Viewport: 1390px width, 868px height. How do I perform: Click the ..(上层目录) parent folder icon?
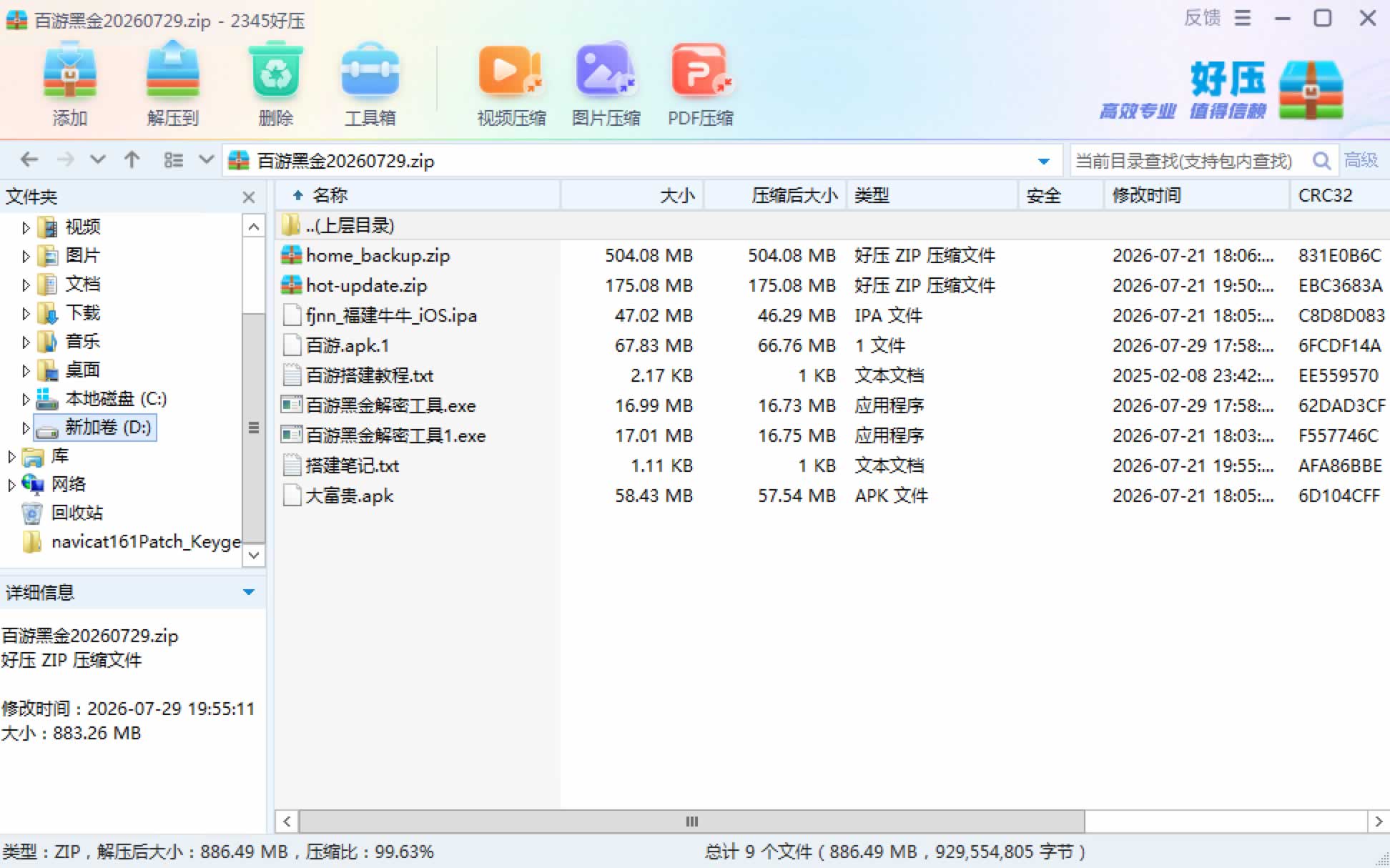(x=290, y=225)
